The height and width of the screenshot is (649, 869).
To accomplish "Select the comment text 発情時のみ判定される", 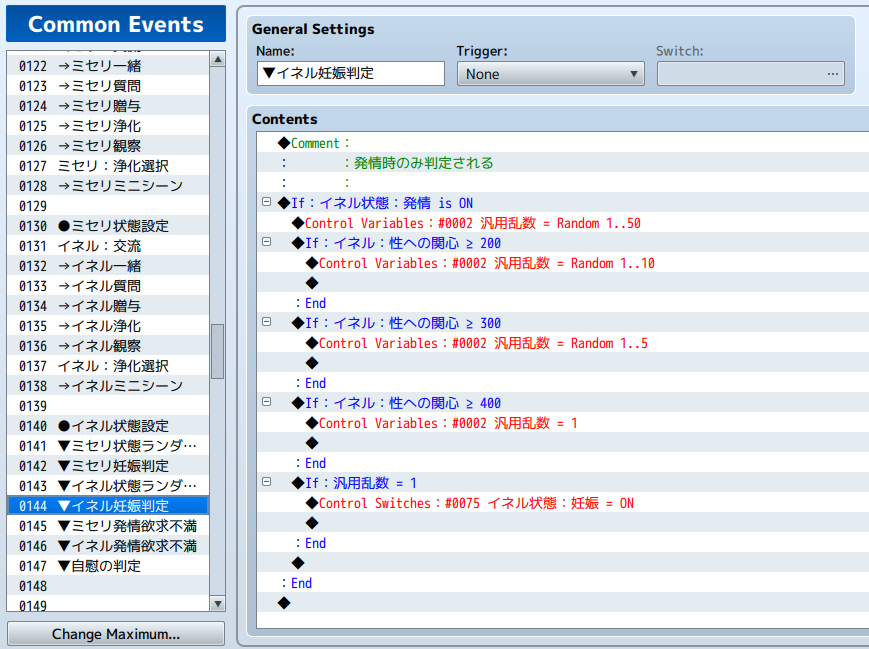I will [423, 163].
